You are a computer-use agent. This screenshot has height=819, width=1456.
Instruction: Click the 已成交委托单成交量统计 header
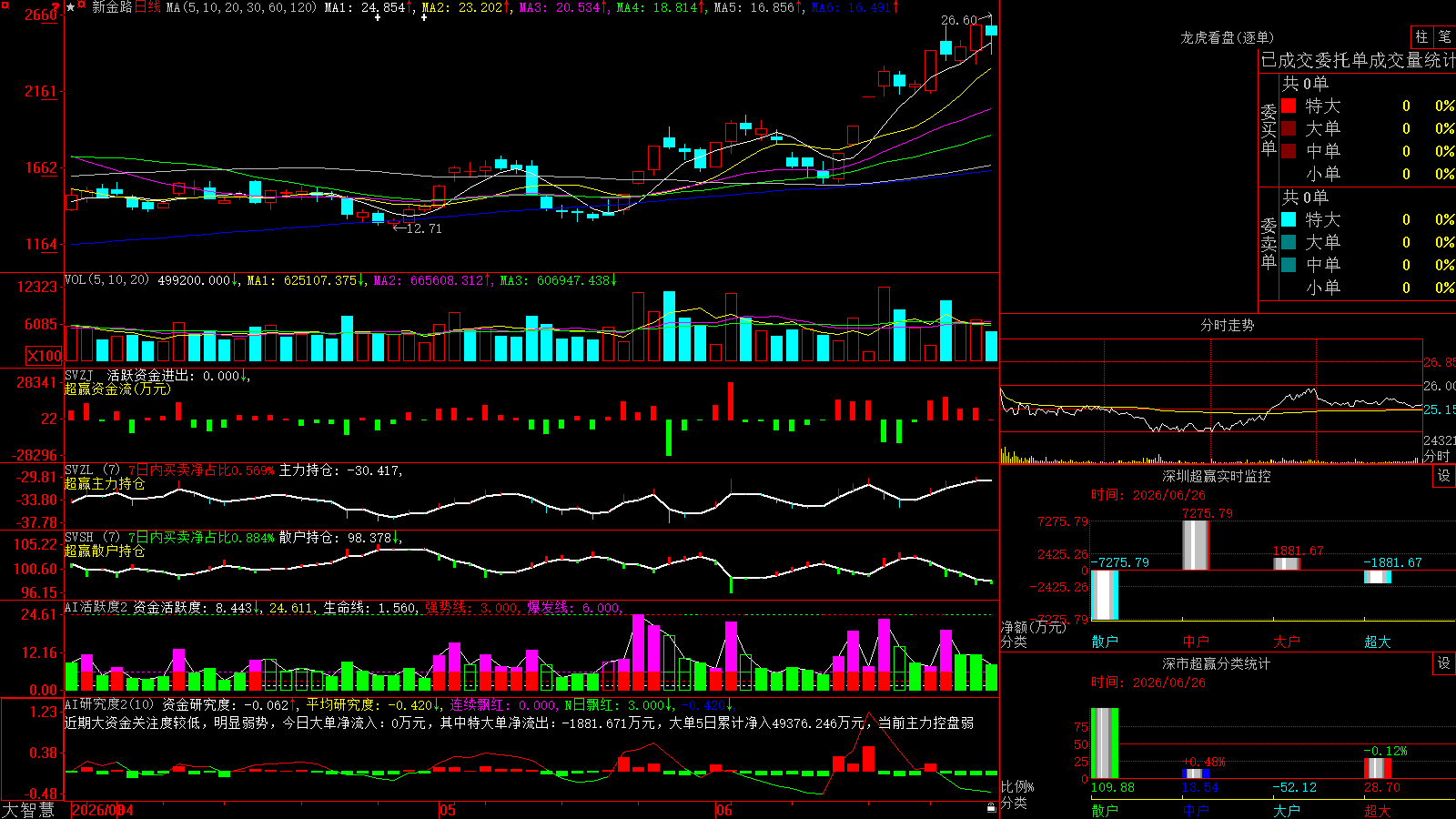point(1358,60)
